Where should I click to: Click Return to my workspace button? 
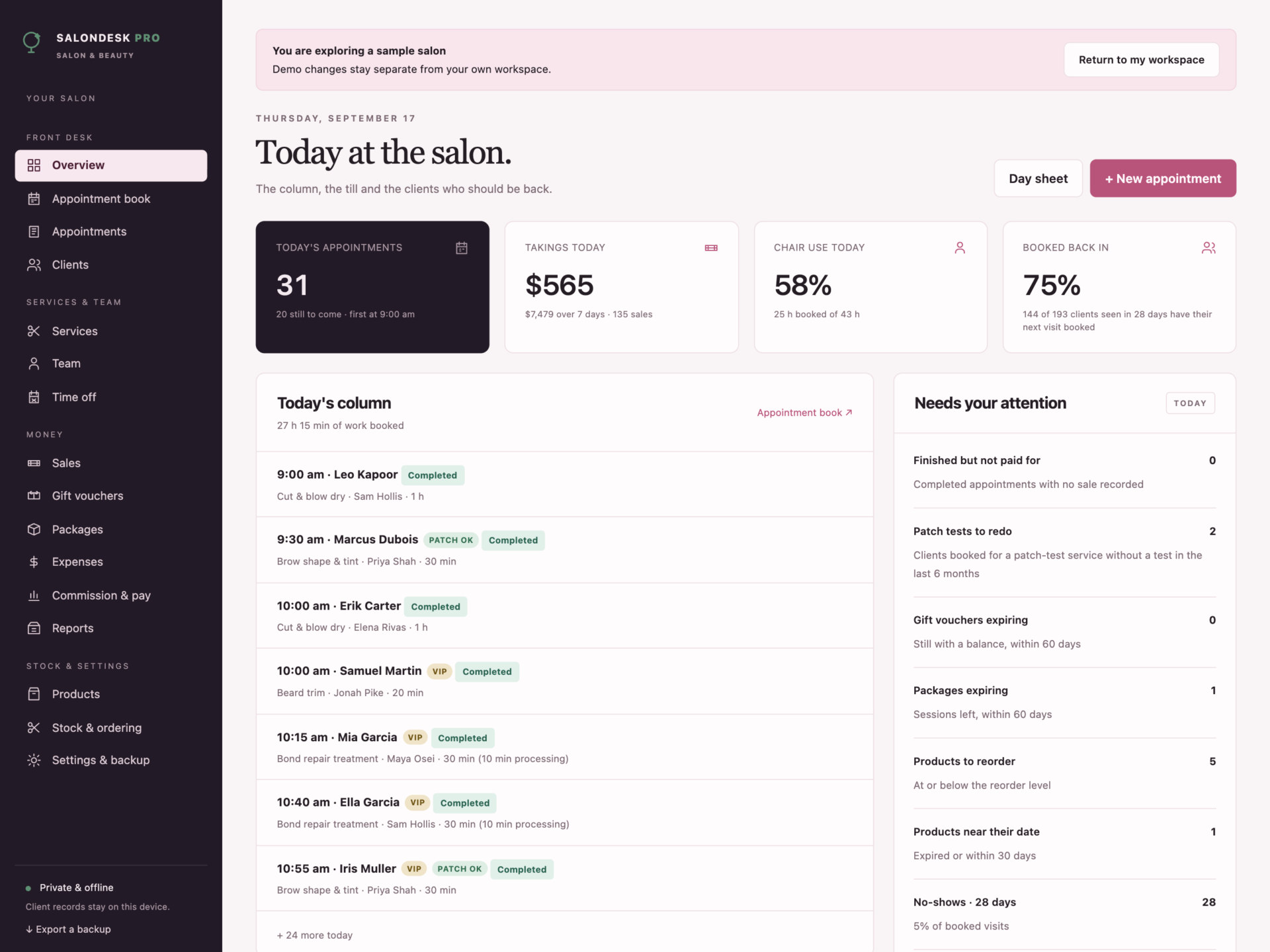(x=1141, y=59)
